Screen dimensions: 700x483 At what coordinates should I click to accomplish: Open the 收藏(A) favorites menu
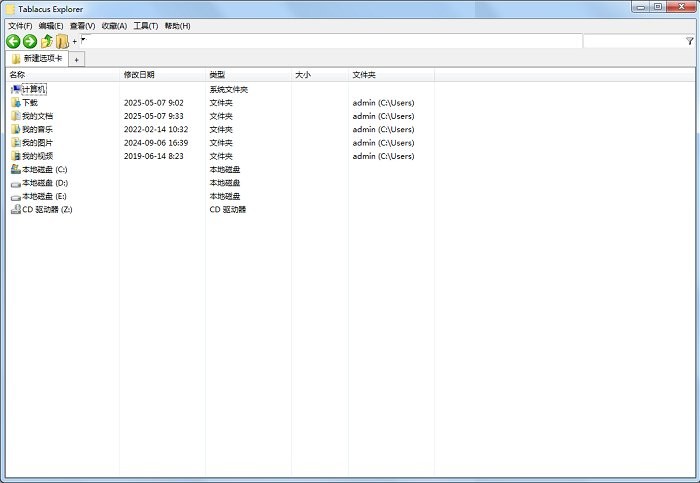click(114, 25)
